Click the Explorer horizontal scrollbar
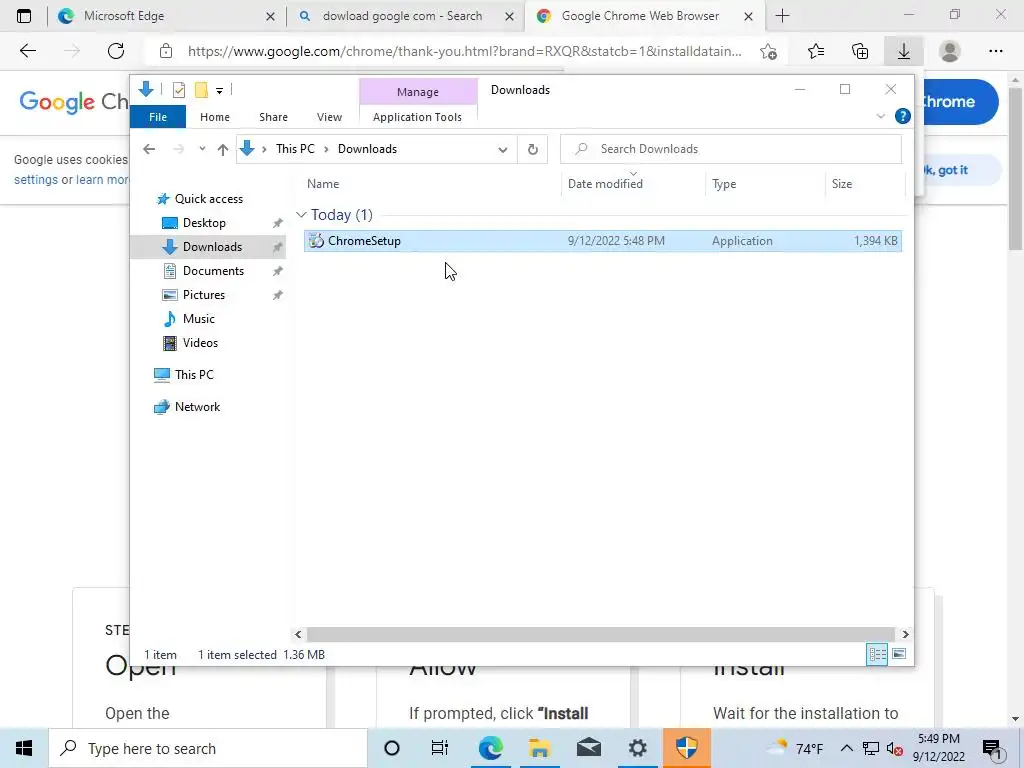The width and height of the screenshot is (1024, 768). tap(600, 634)
